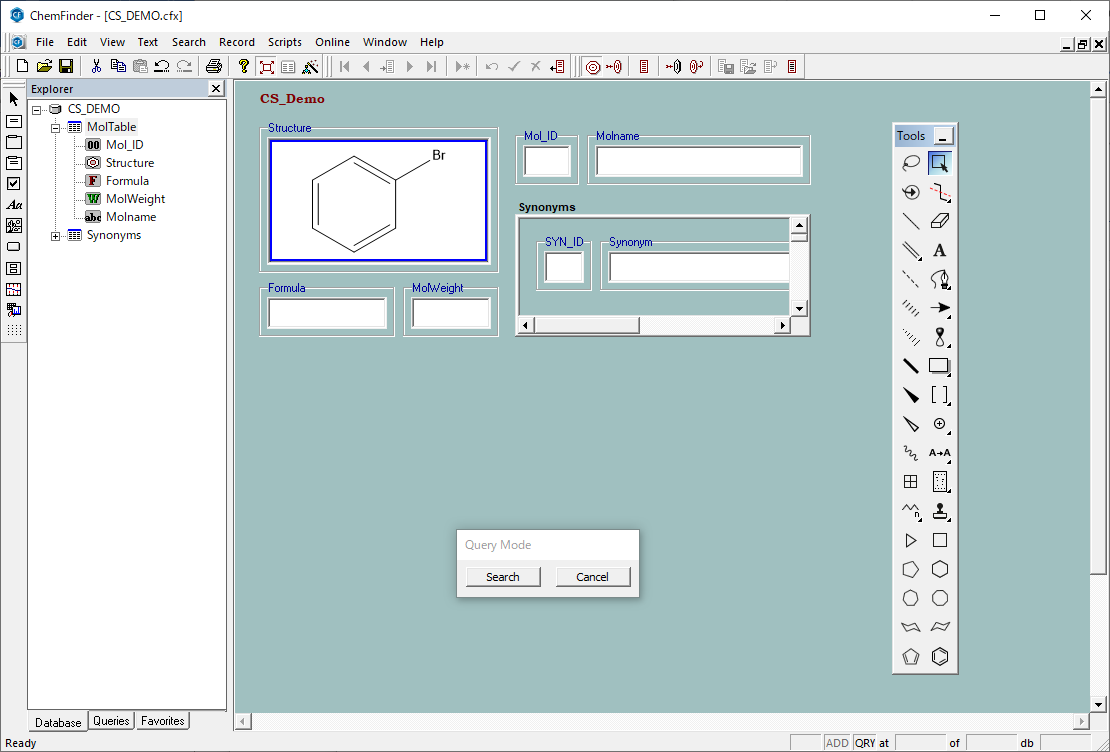Viewport: 1110px width, 752px height.
Task: Click the Formula input box
Action: [x=327, y=313]
